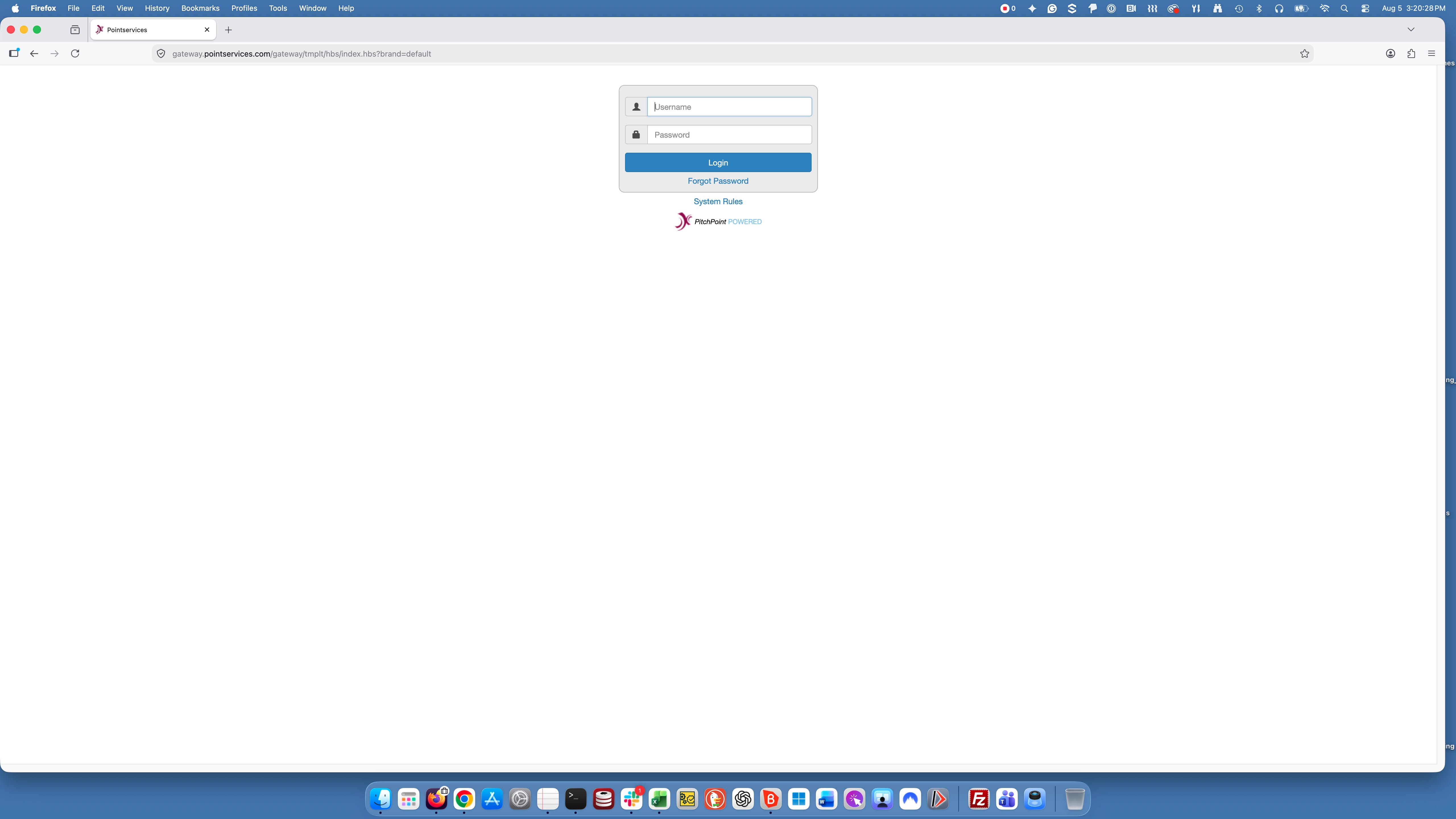Screen dimensions: 1456x819
Task: Open NordVPN from the Dock
Action: [910, 799]
